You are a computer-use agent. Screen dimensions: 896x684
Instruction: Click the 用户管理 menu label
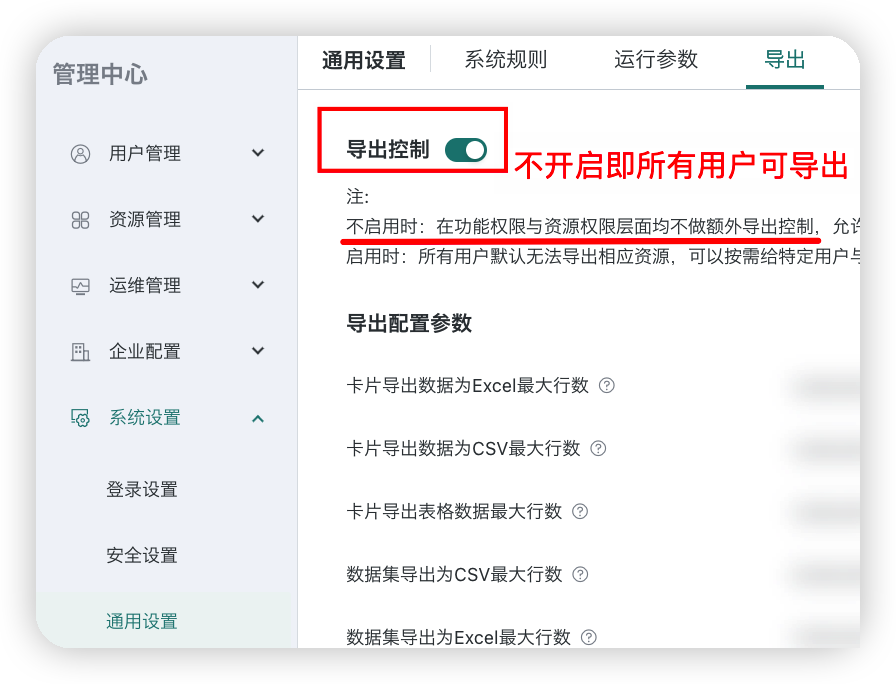[x=145, y=154]
